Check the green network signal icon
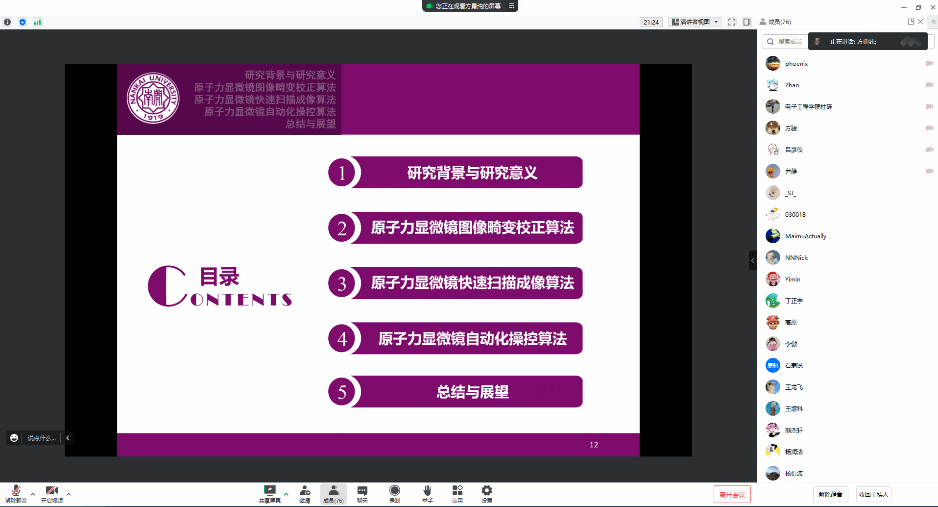 point(38,21)
